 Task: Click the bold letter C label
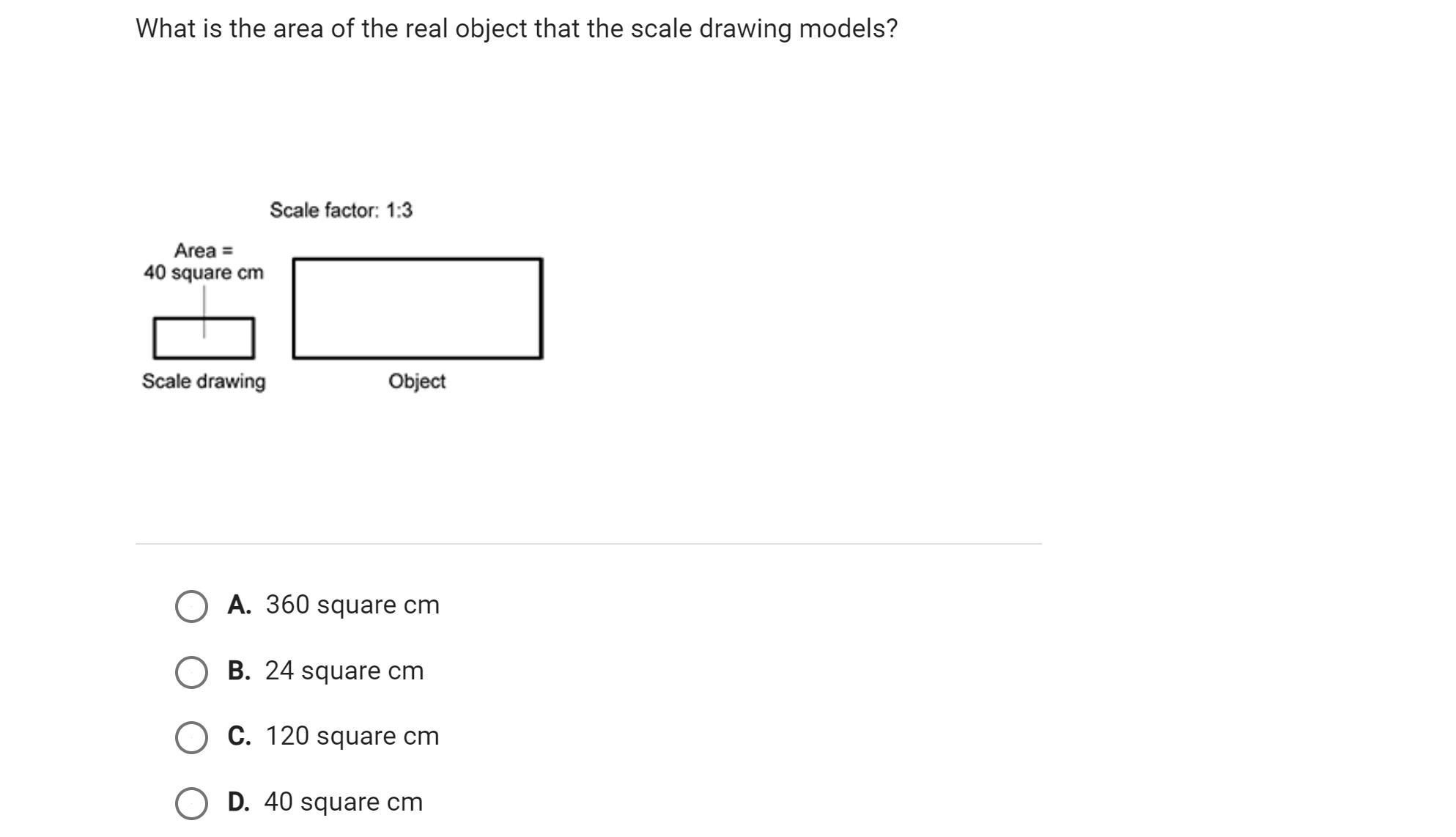(239, 736)
